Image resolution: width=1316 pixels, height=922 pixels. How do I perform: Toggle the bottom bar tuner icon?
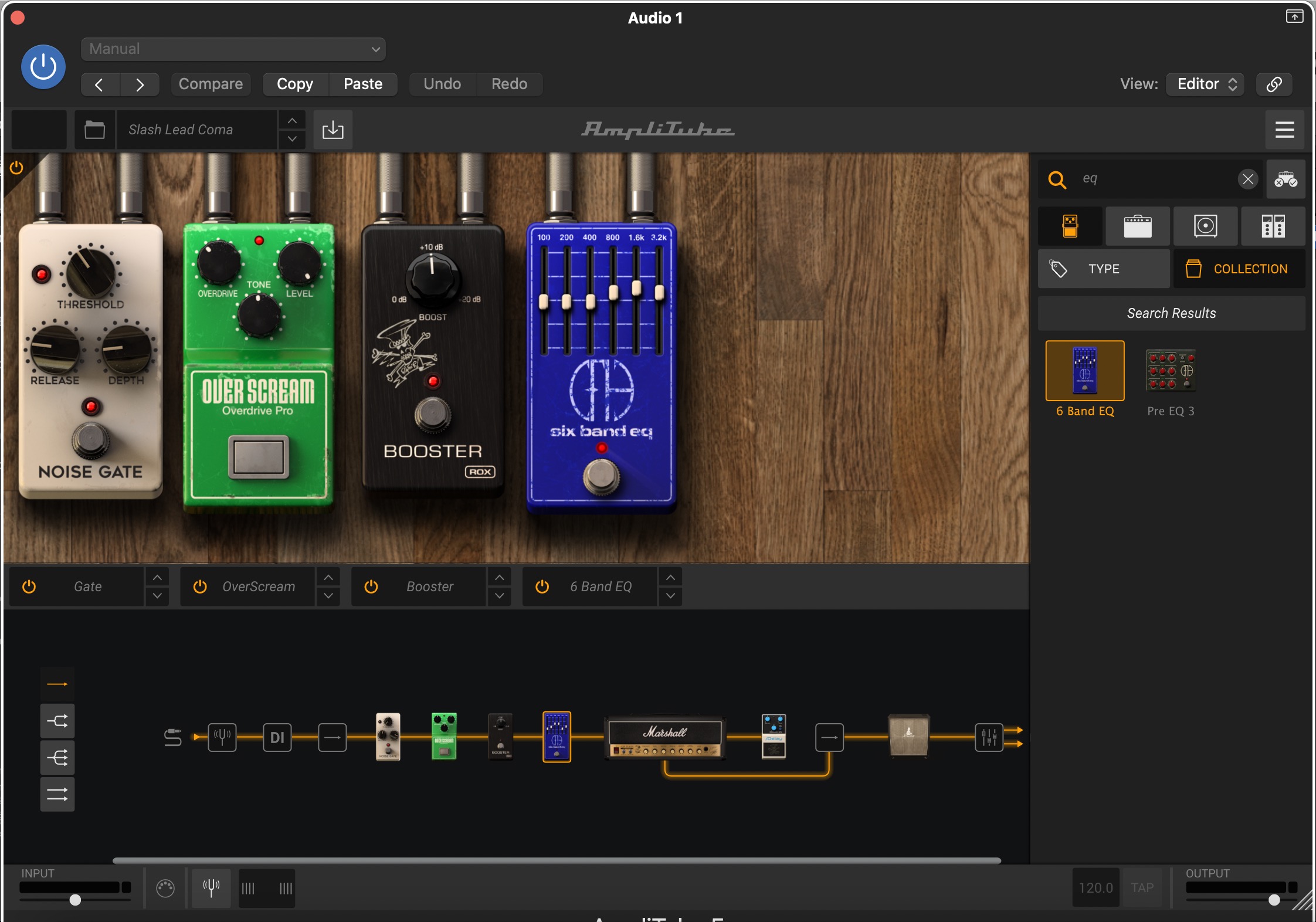click(211, 888)
